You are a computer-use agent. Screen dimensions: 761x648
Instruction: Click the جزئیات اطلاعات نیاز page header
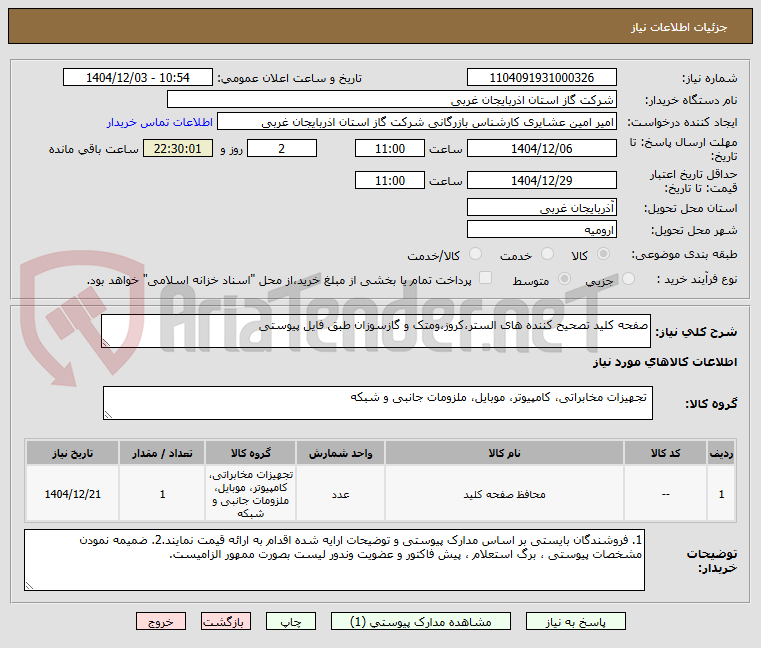(x=380, y=27)
